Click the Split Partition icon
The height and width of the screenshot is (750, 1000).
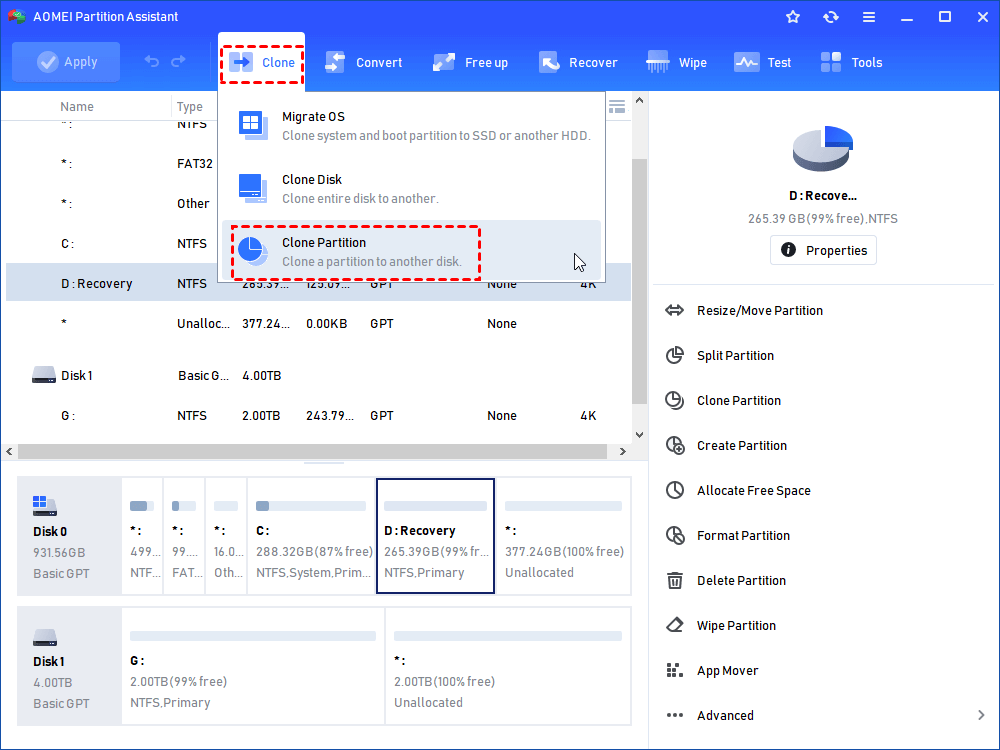coord(675,355)
